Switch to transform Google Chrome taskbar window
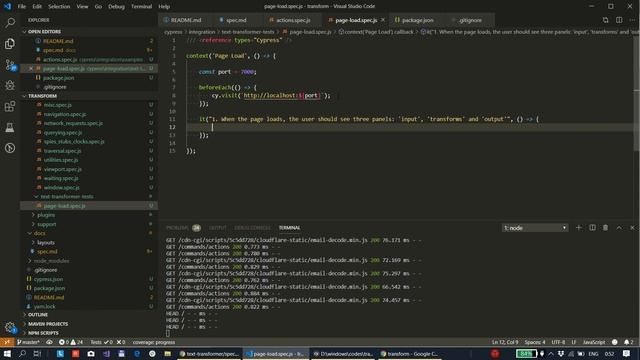Viewport: 640px width, 360px height. click(409, 353)
